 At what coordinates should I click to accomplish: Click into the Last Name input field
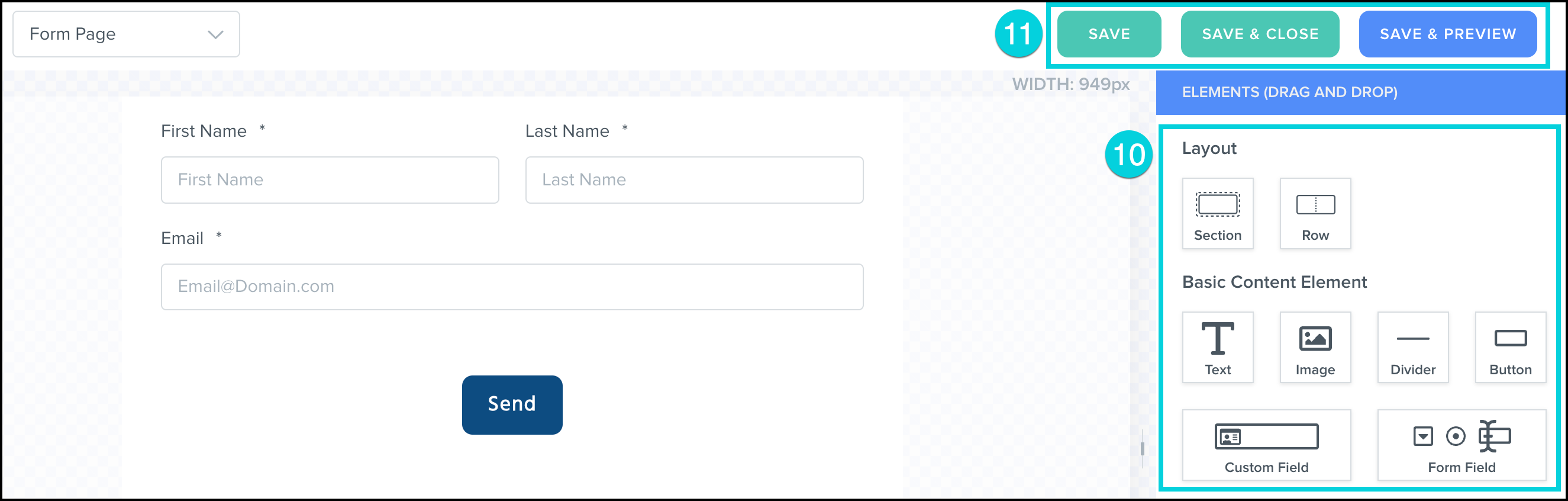click(694, 180)
